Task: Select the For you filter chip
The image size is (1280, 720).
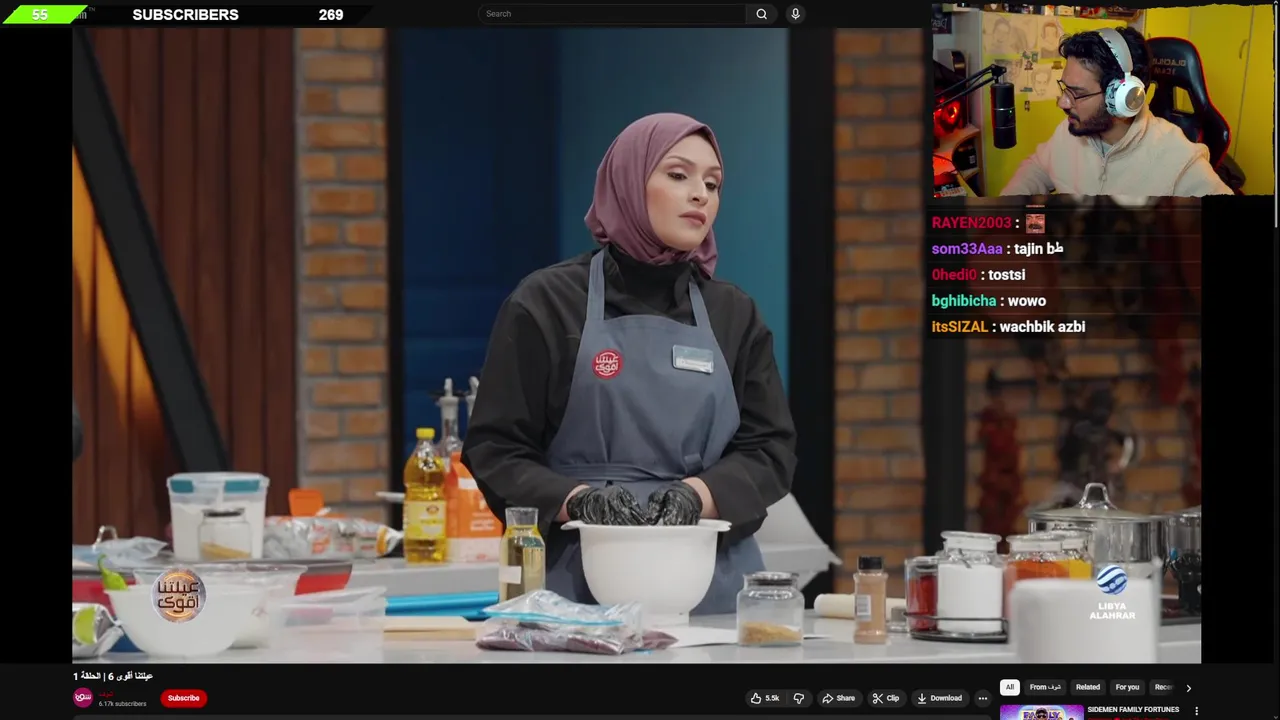Action: click(x=1127, y=687)
